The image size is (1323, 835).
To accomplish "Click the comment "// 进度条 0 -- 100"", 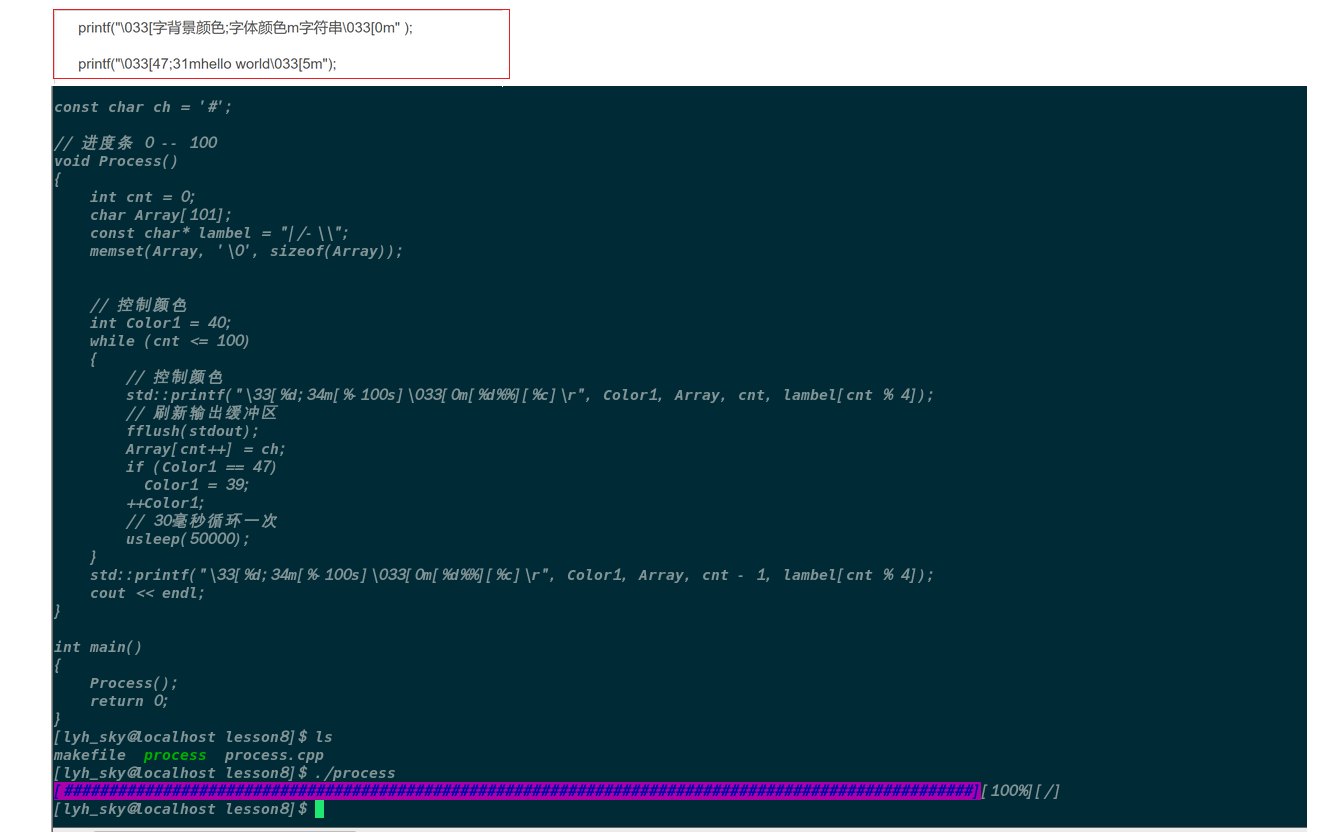I will coord(135,143).
